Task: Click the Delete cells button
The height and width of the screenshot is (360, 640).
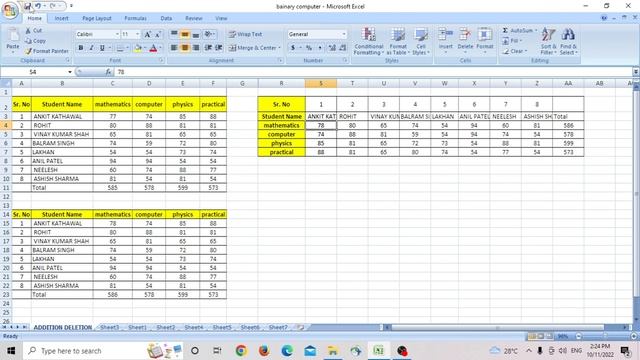Action: 465,41
